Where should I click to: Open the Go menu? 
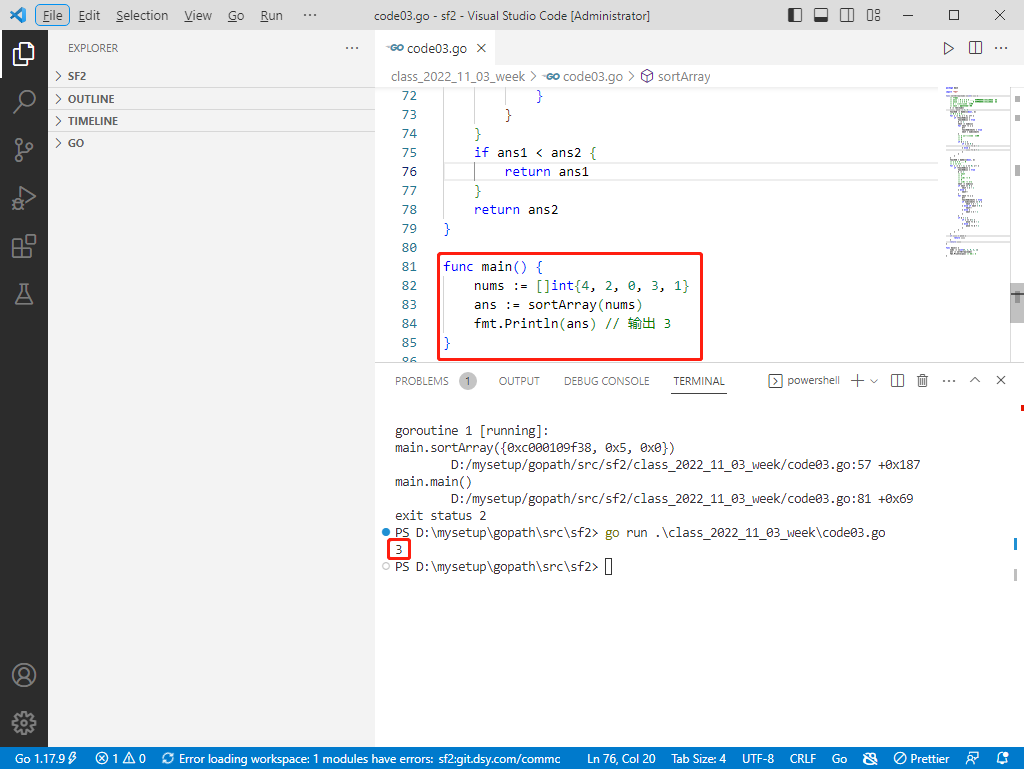(236, 15)
